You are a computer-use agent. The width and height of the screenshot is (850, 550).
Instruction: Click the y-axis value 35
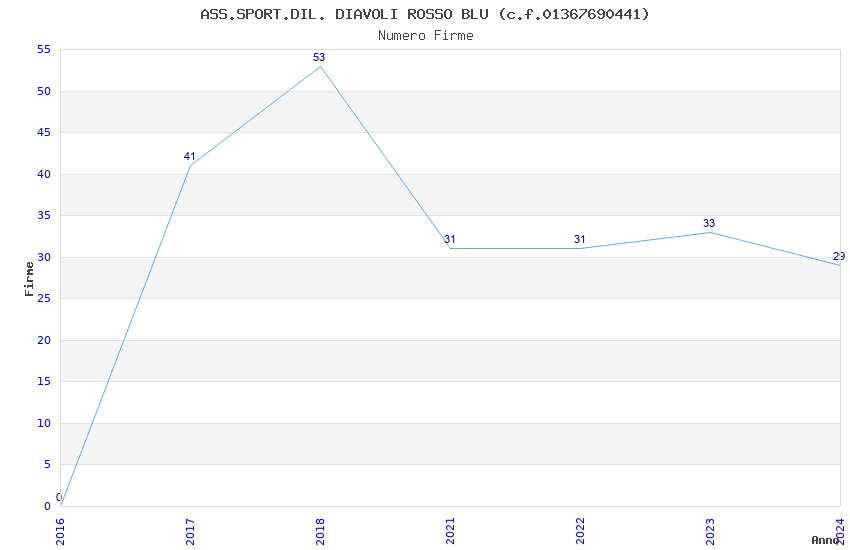(44, 215)
